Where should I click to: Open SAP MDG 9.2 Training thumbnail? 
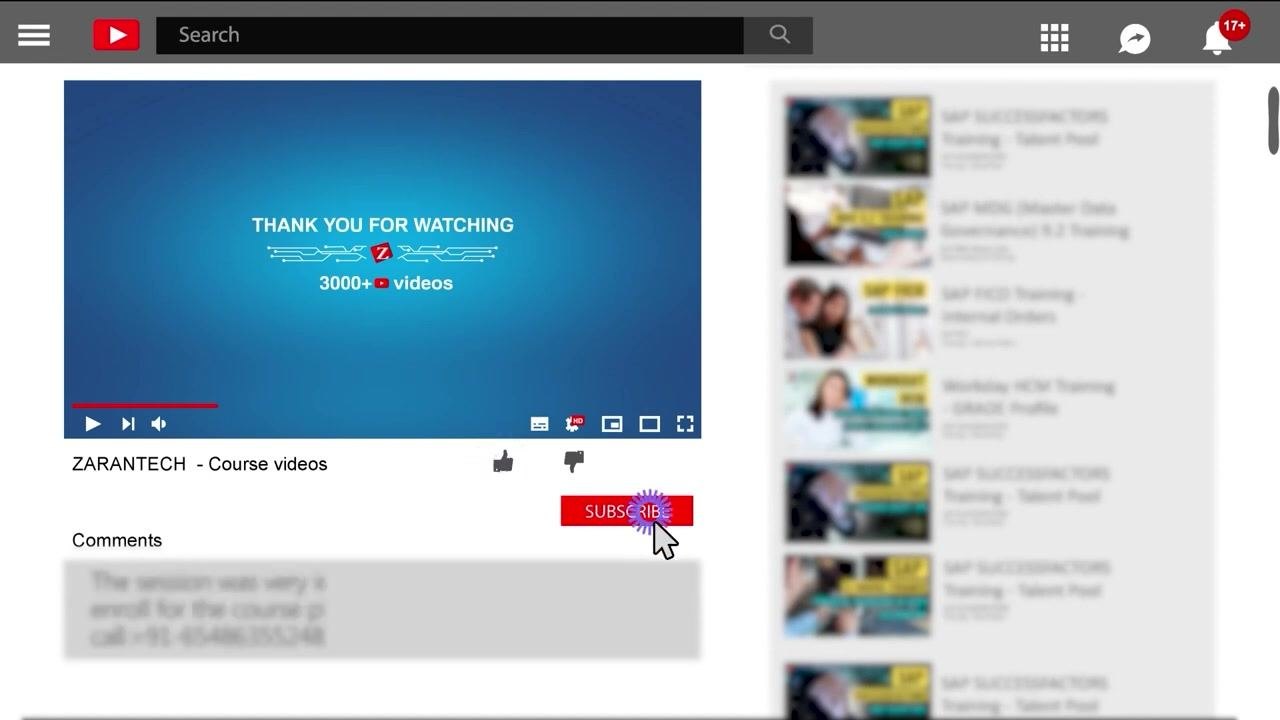pos(858,224)
